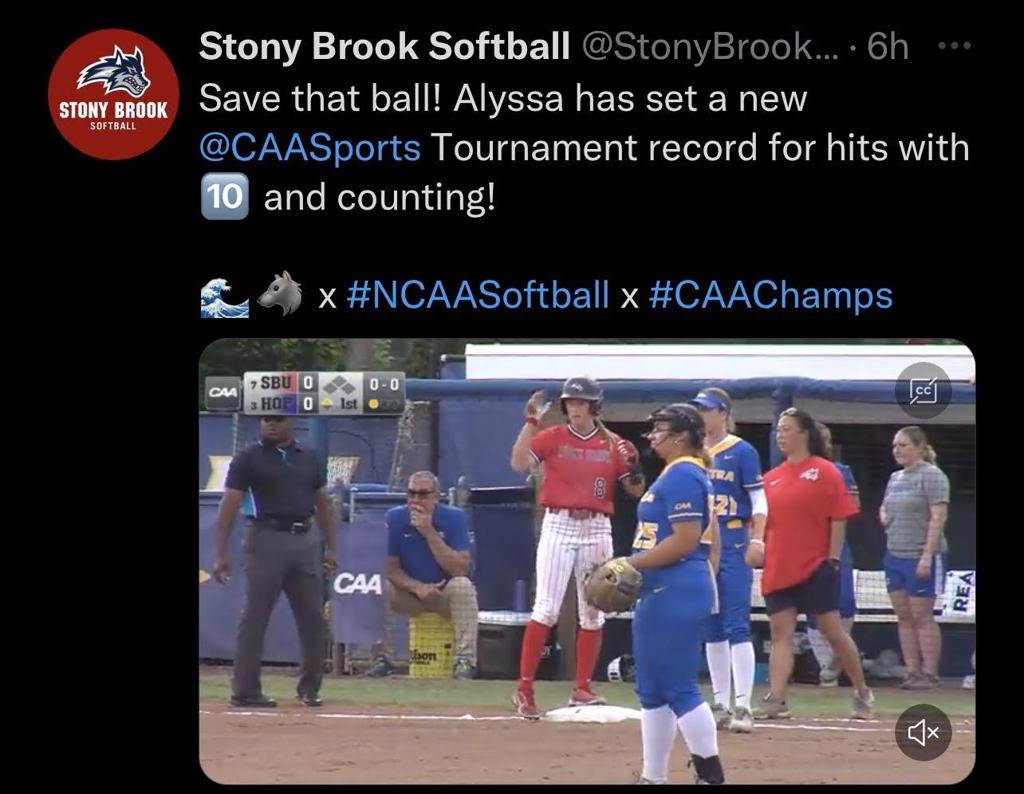
Task: Click the wave emoji in the tweet
Action: (225, 296)
